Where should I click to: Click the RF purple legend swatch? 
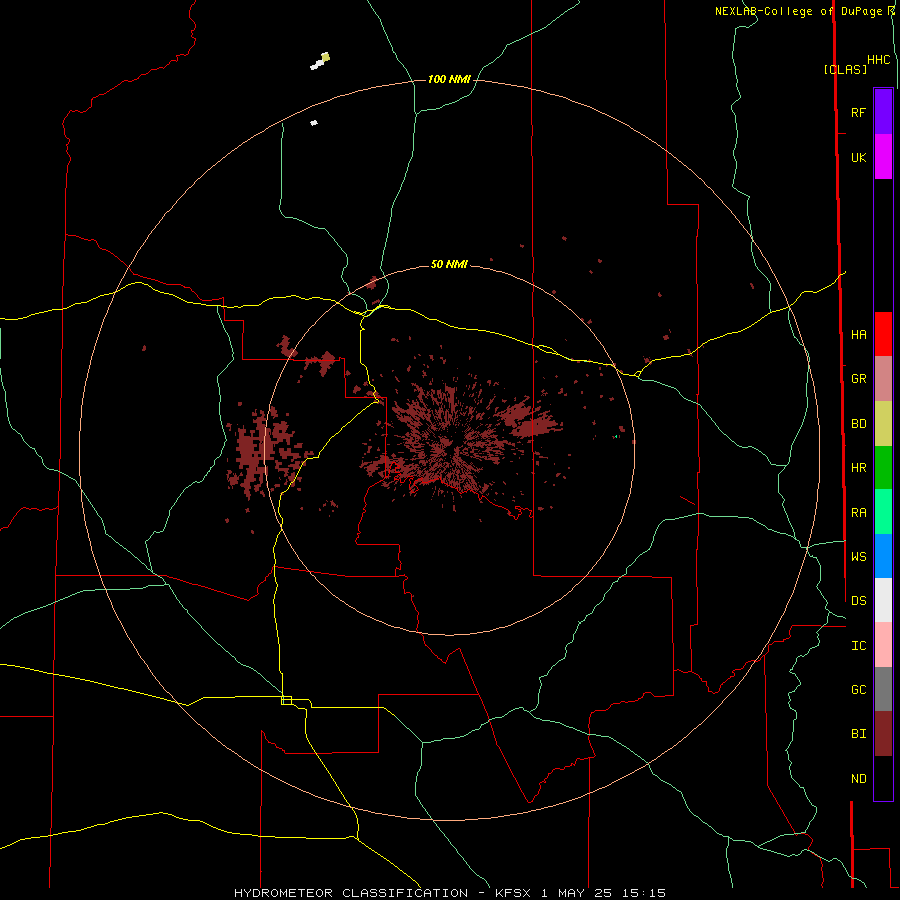883,112
